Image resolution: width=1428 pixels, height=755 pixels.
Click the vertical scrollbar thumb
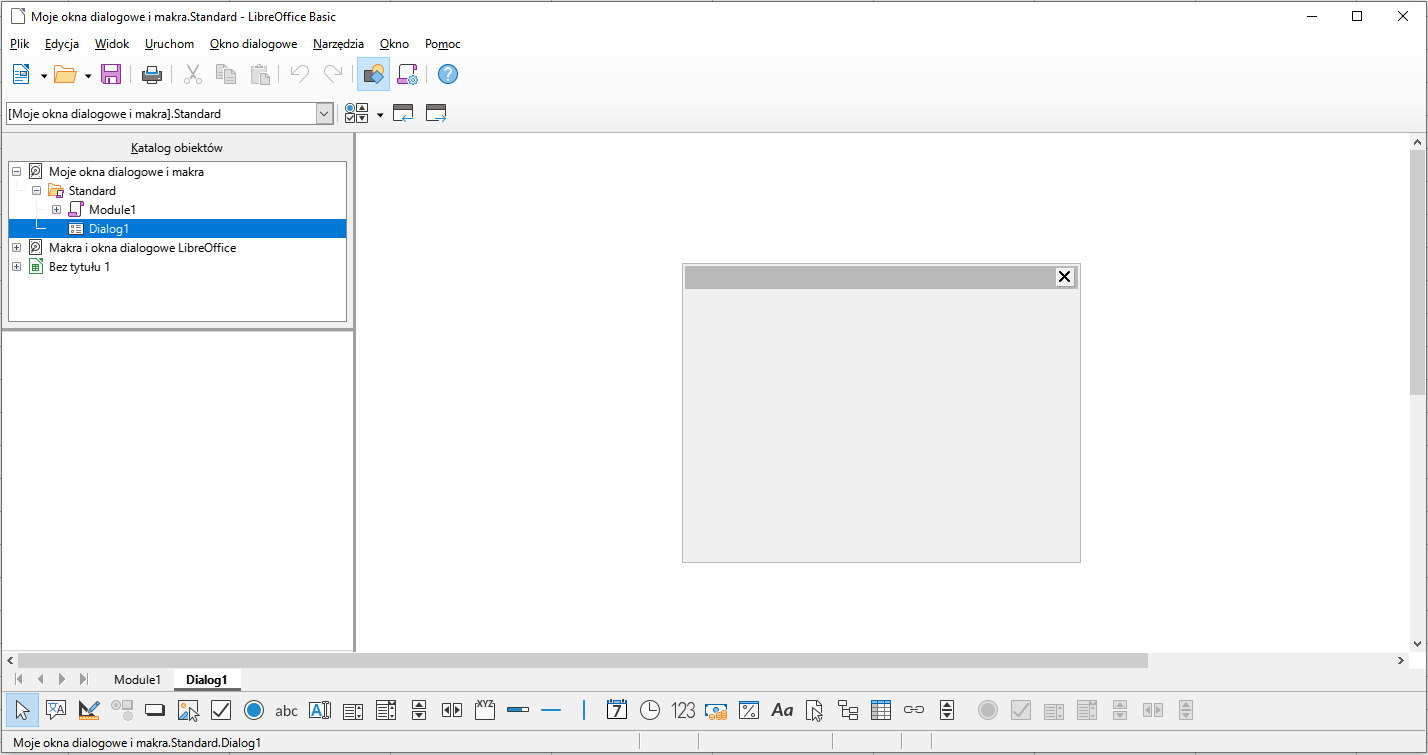[1418, 271]
